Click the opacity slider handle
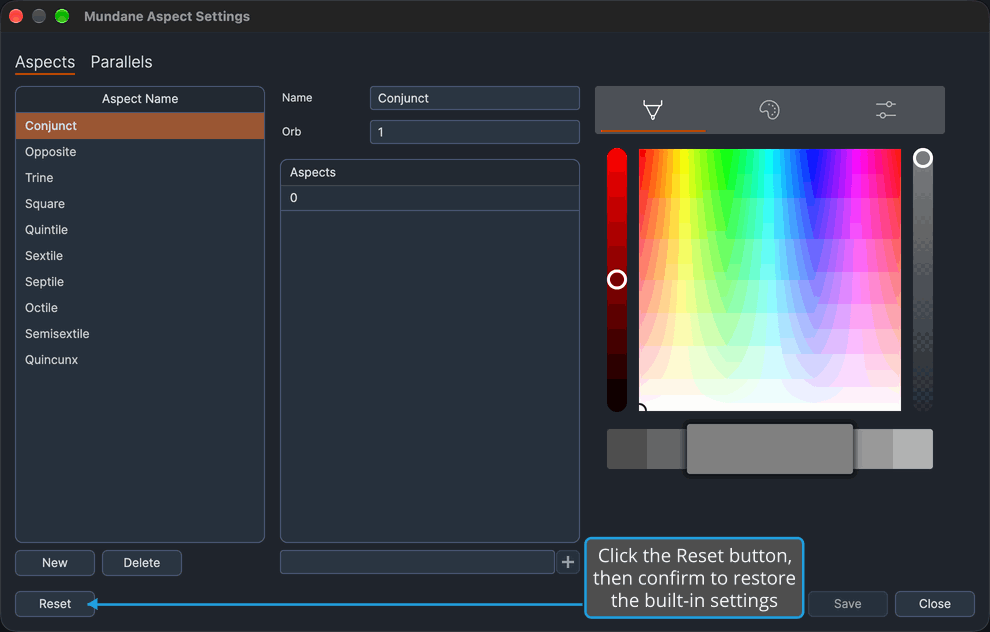 click(x=922, y=158)
